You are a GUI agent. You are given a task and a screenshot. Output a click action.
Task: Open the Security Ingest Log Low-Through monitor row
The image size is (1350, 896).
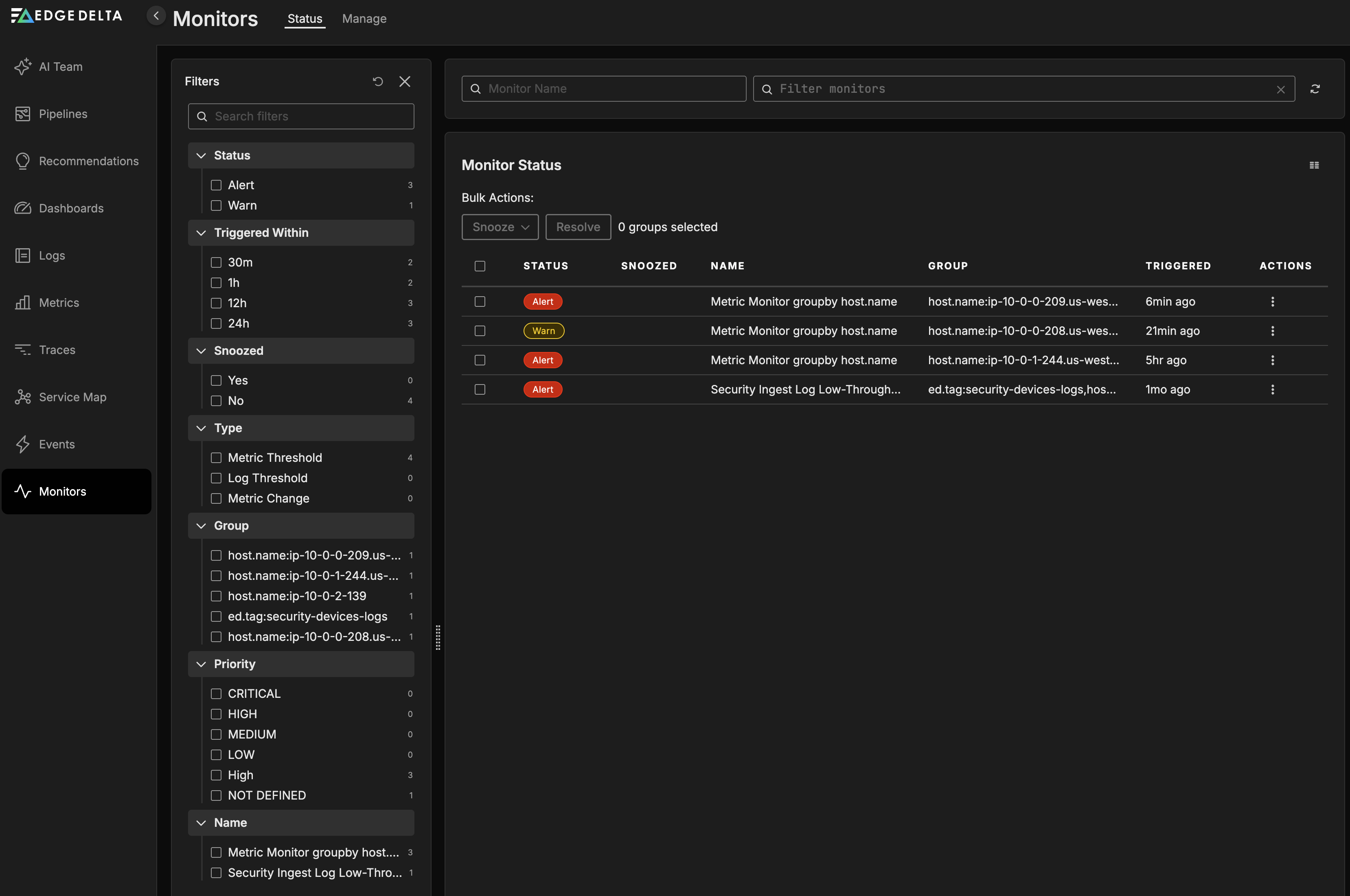pyautogui.click(x=805, y=390)
